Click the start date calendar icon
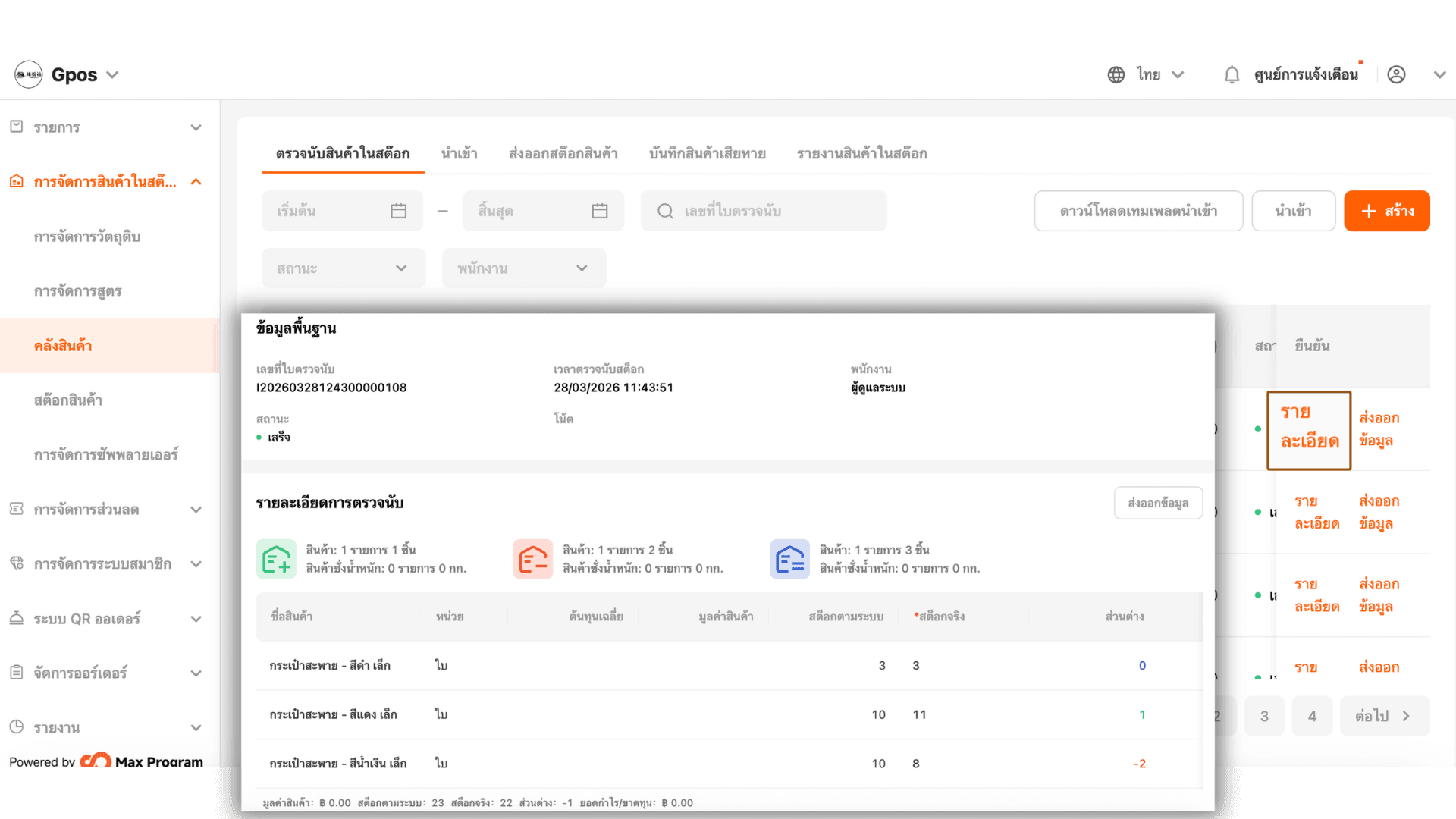 [x=398, y=211]
